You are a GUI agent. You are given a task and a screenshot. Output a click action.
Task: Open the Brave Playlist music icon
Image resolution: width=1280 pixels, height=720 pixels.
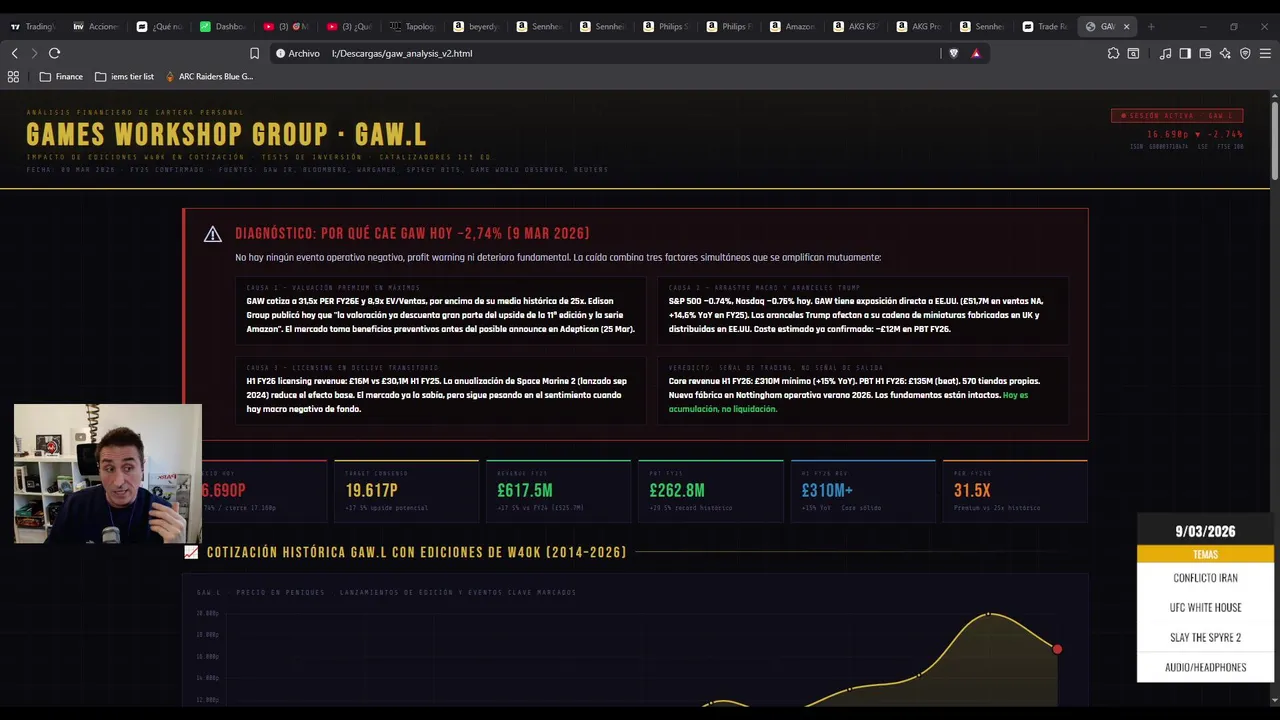(x=1165, y=53)
